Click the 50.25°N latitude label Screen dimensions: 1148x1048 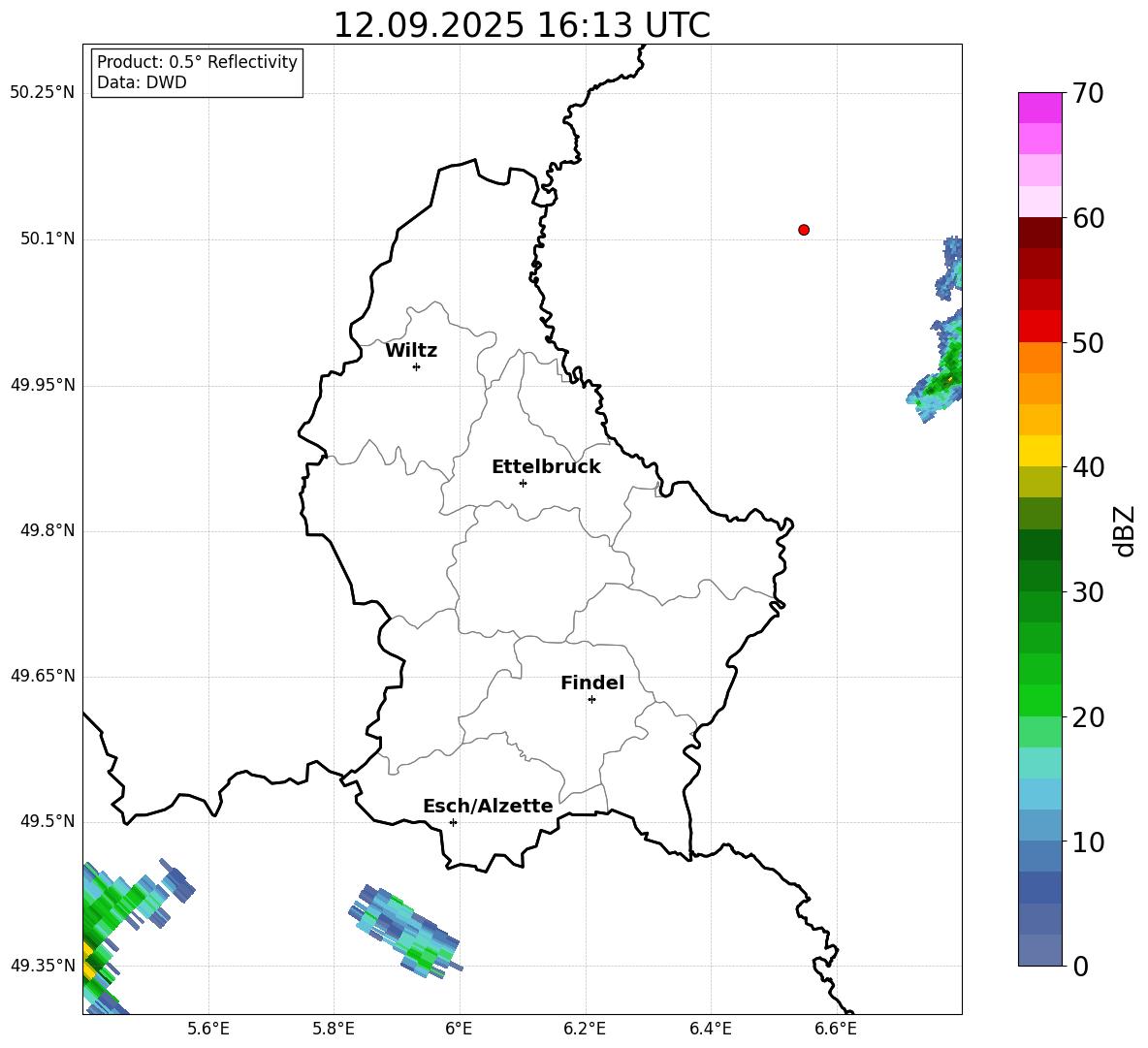click(43, 93)
